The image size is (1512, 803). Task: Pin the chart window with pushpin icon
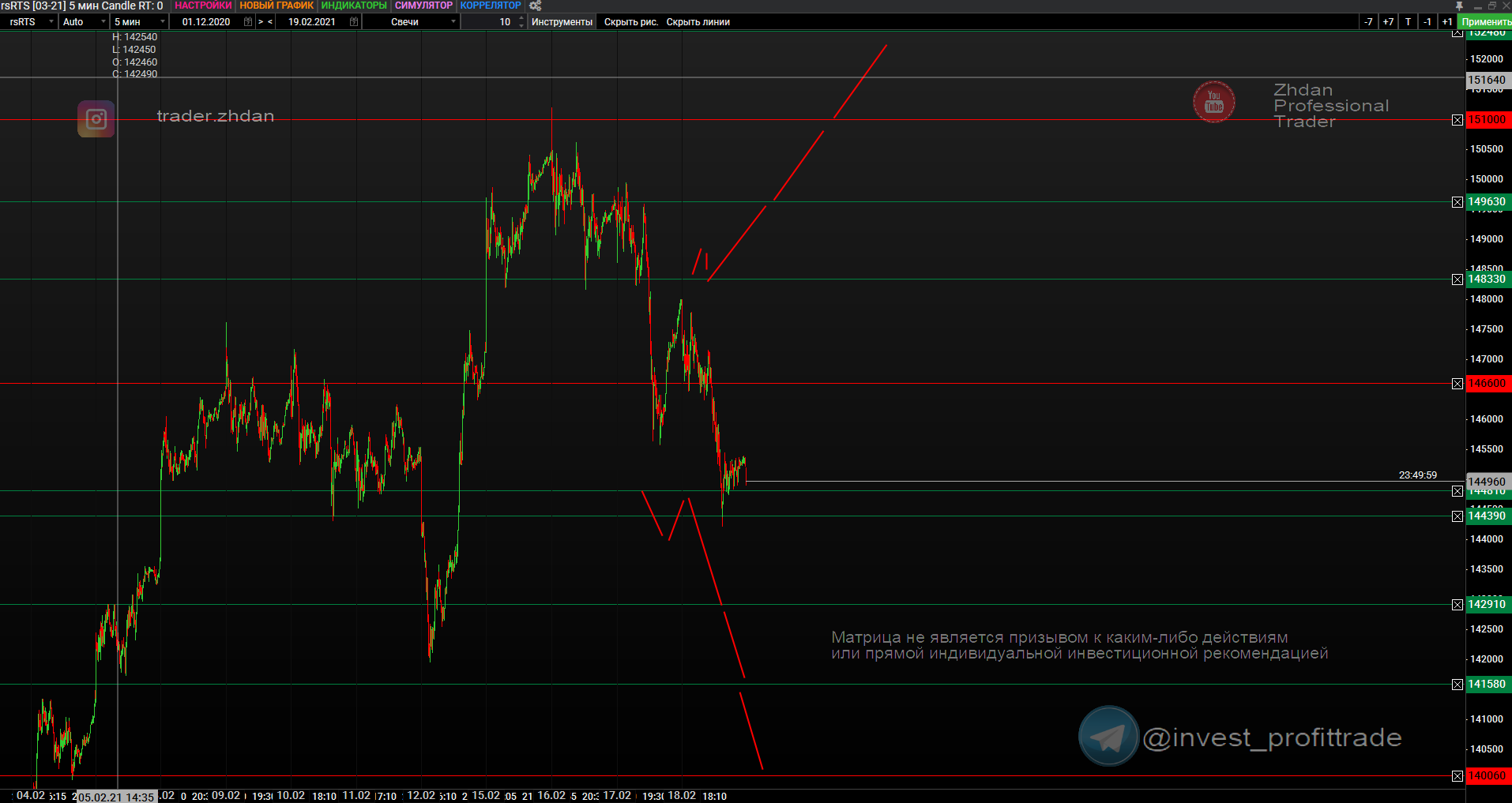1459,6
